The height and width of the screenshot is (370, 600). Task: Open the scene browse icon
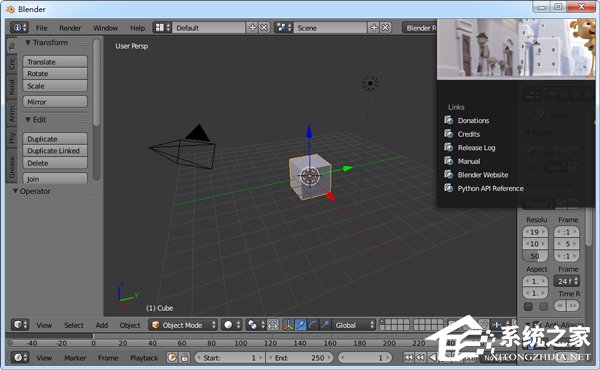(x=284, y=28)
